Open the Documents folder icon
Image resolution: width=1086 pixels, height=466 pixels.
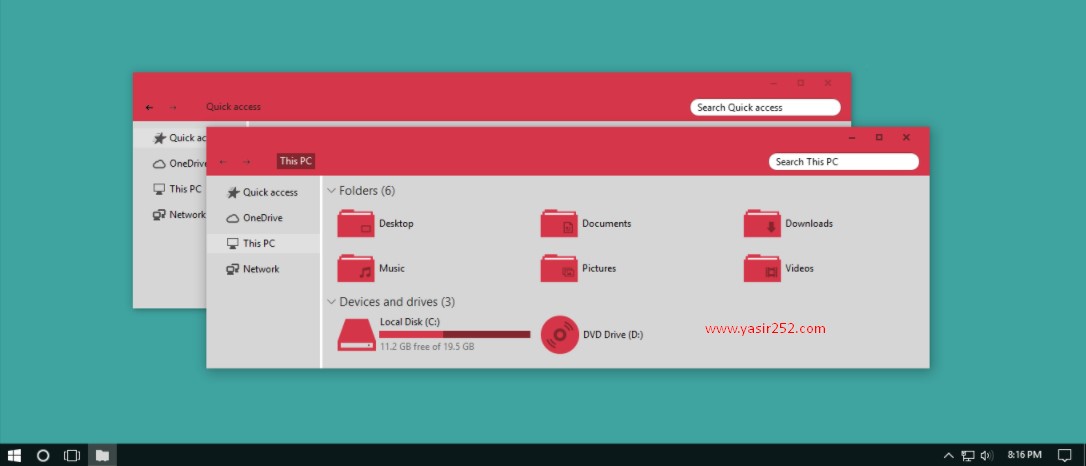click(x=559, y=224)
